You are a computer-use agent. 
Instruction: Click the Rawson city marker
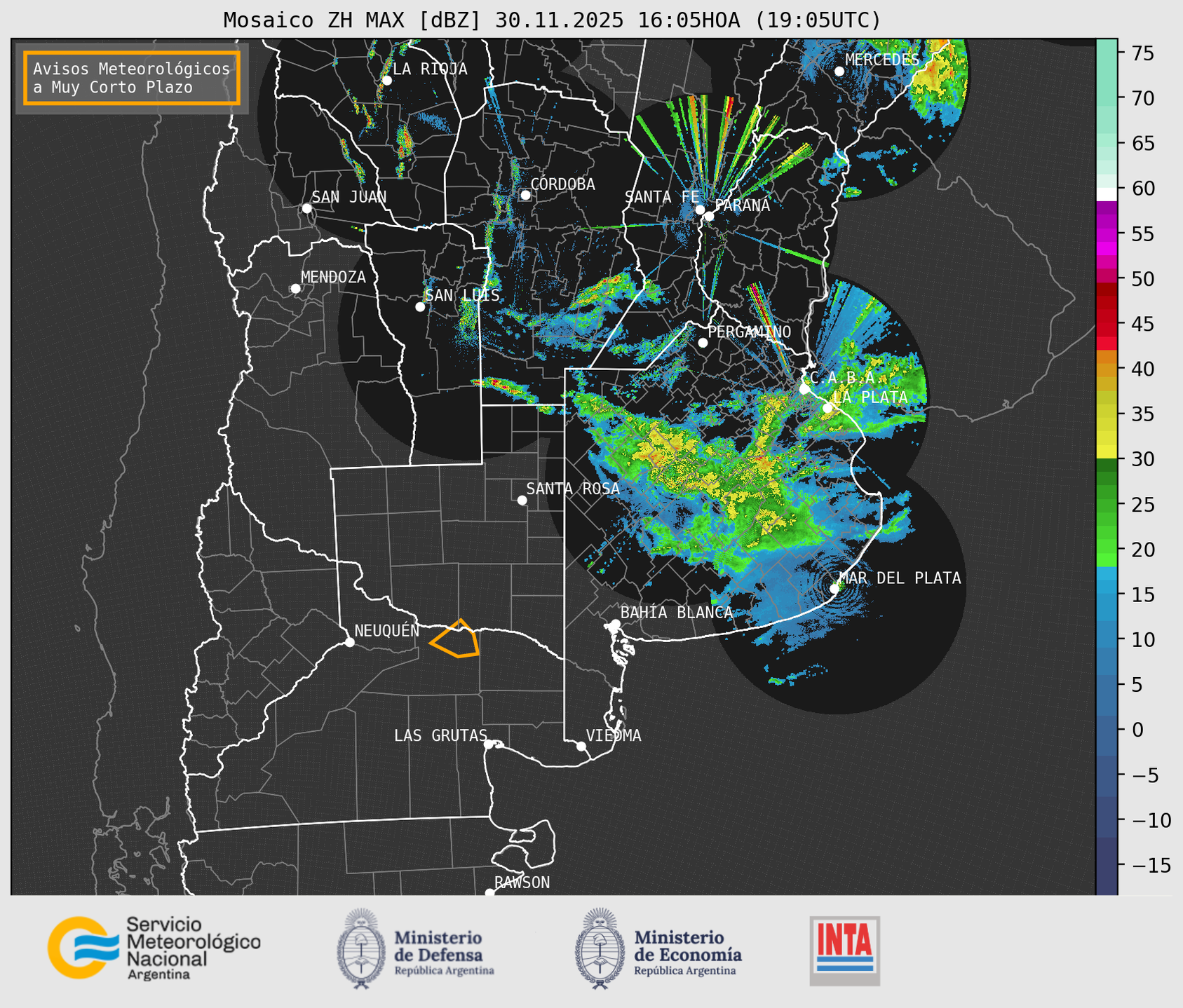click(489, 892)
